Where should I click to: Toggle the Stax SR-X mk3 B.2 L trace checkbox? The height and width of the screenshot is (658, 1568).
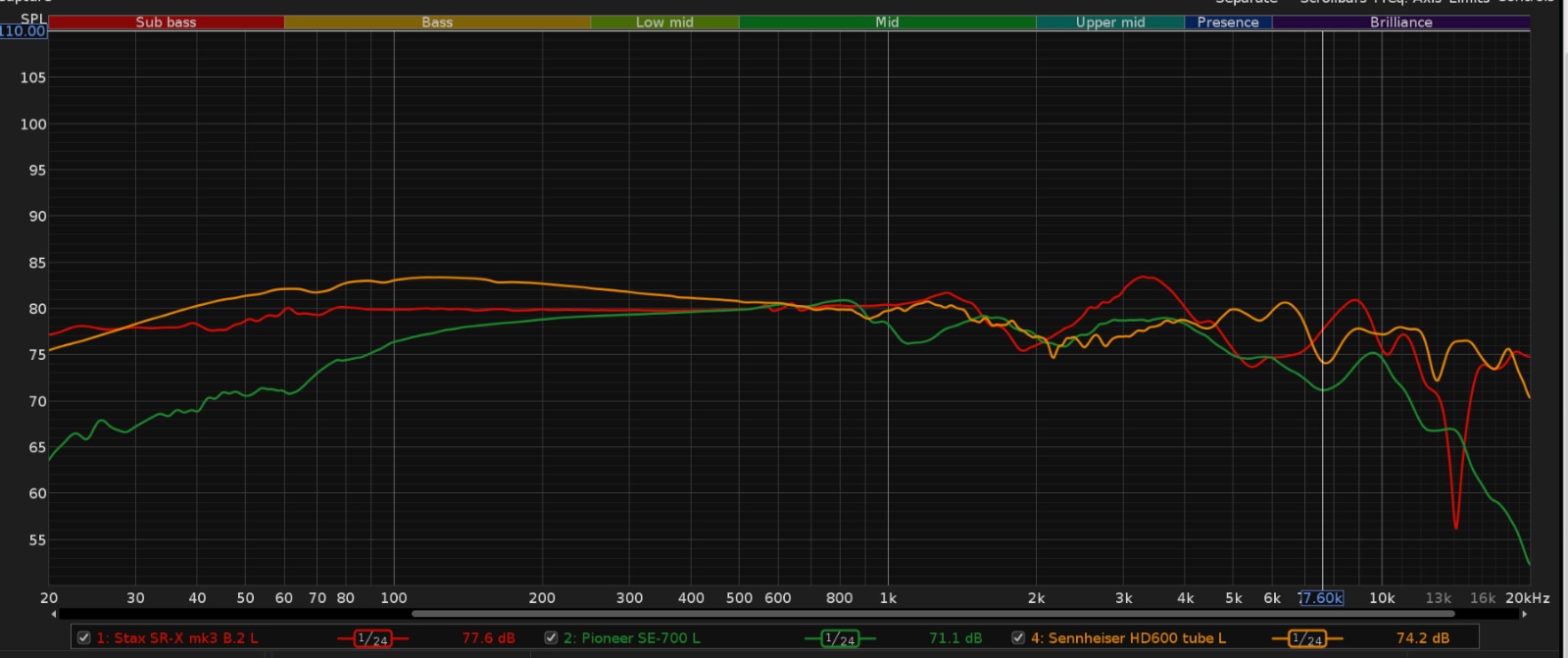(84, 637)
